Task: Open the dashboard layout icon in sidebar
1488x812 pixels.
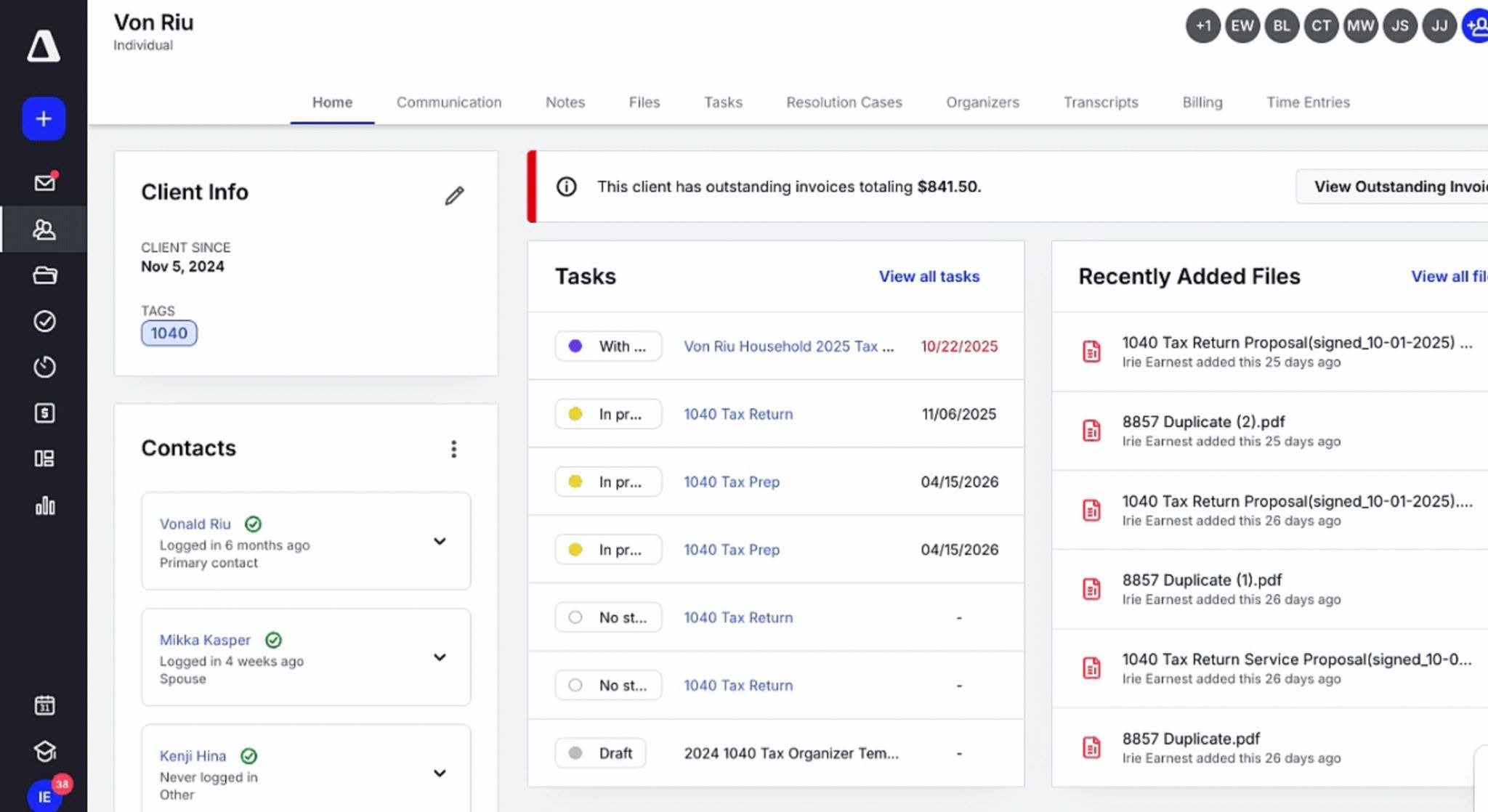Action: 44,458
